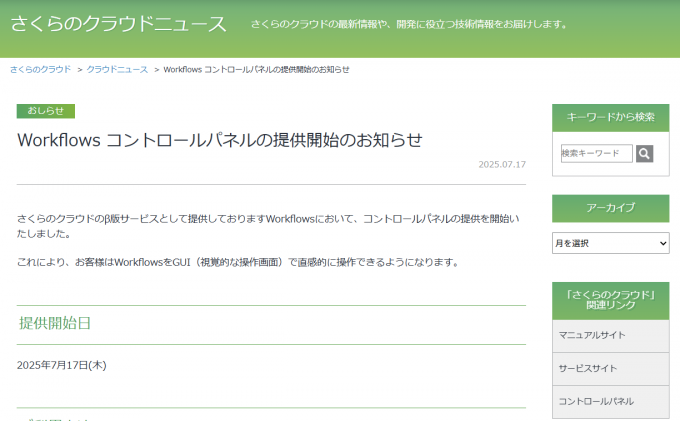The image size is (680, 421).
Task: Click the さくらのクラウドニュース site title
Action: [x=118, y=23]
